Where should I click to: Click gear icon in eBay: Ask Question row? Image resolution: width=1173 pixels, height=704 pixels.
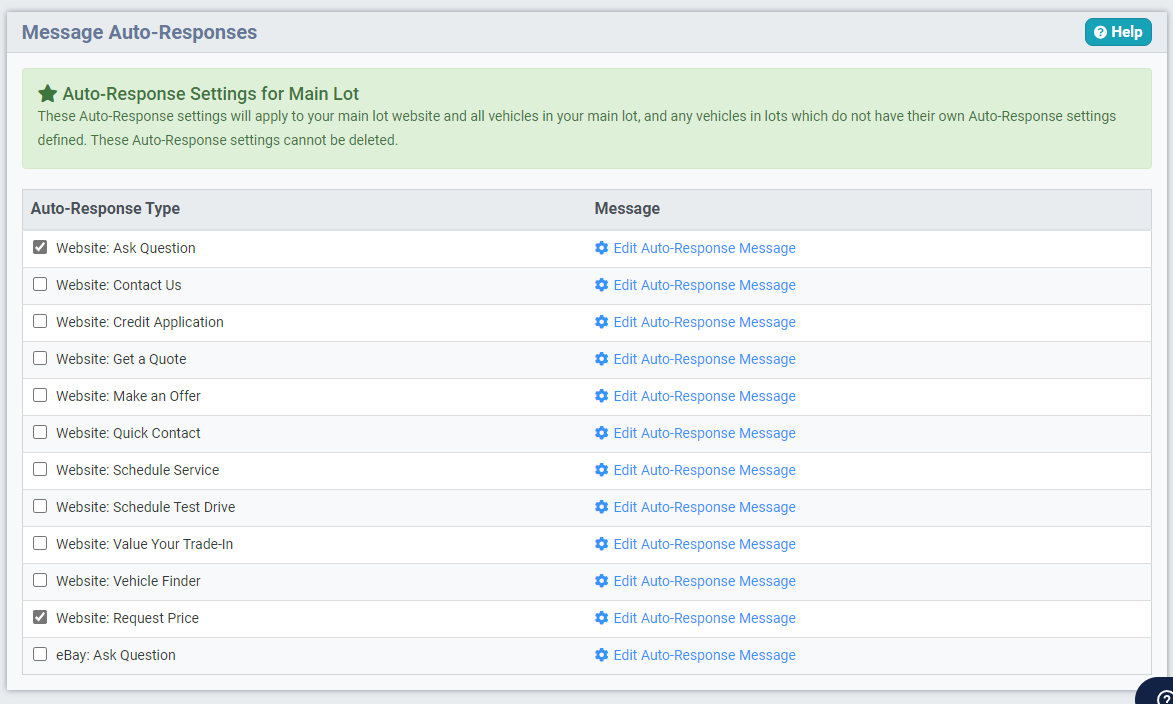click(601, 655)
